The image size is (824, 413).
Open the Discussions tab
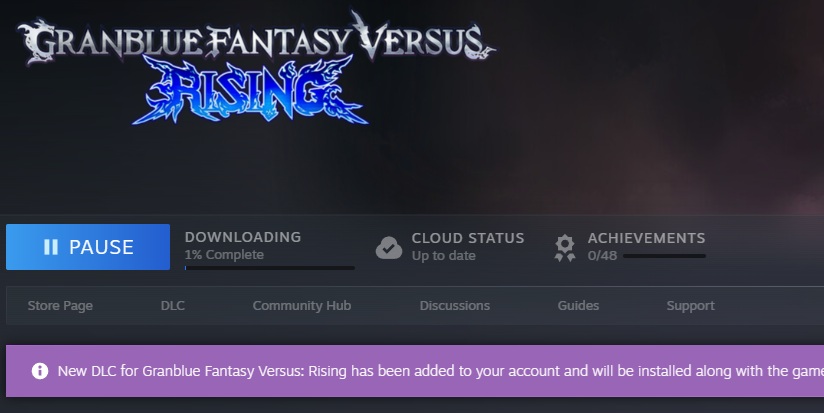tap(455, 306)
